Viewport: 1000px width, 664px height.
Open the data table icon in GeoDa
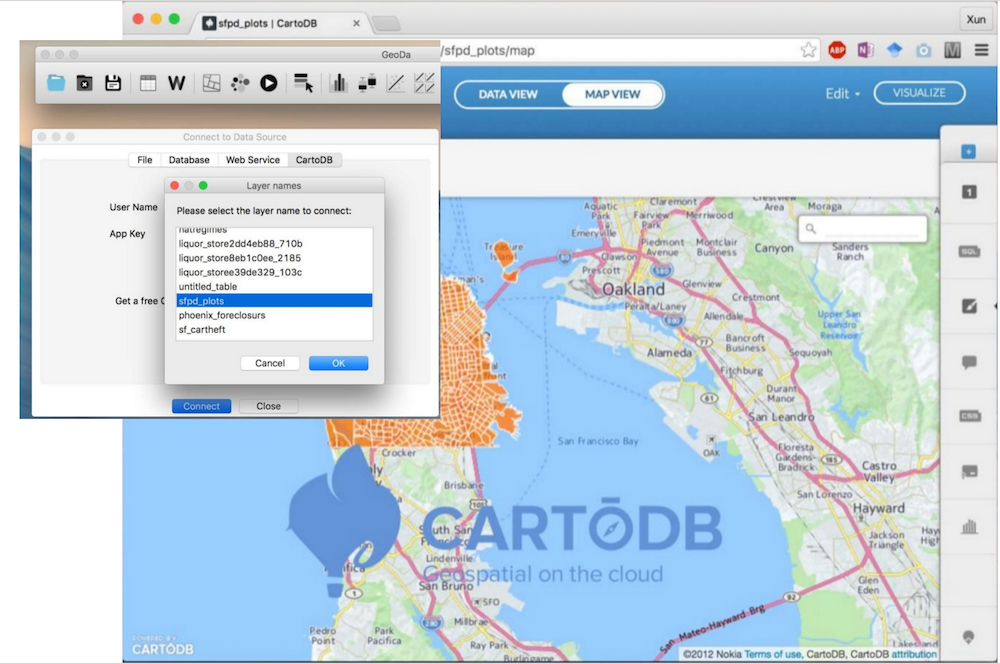coord(148,83)
